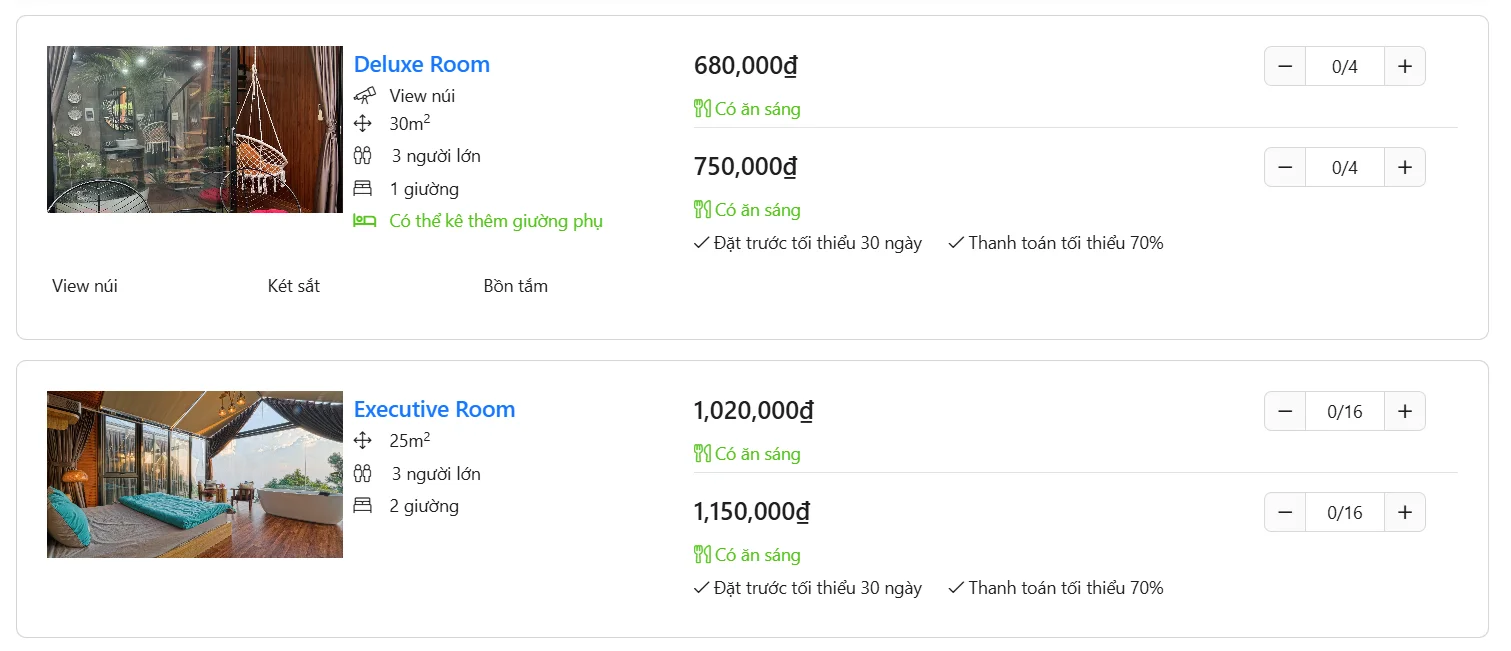Open the Executive Room title link
The height and width of the screenshot is (651, 1511).
click(434, 410)
